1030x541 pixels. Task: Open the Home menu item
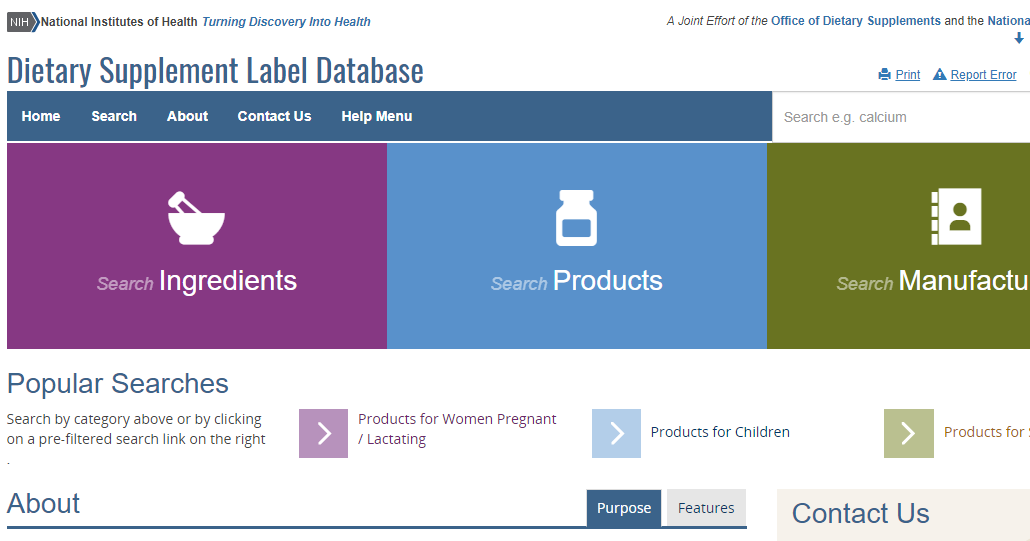pyautogui.click(x=41, y=116)
